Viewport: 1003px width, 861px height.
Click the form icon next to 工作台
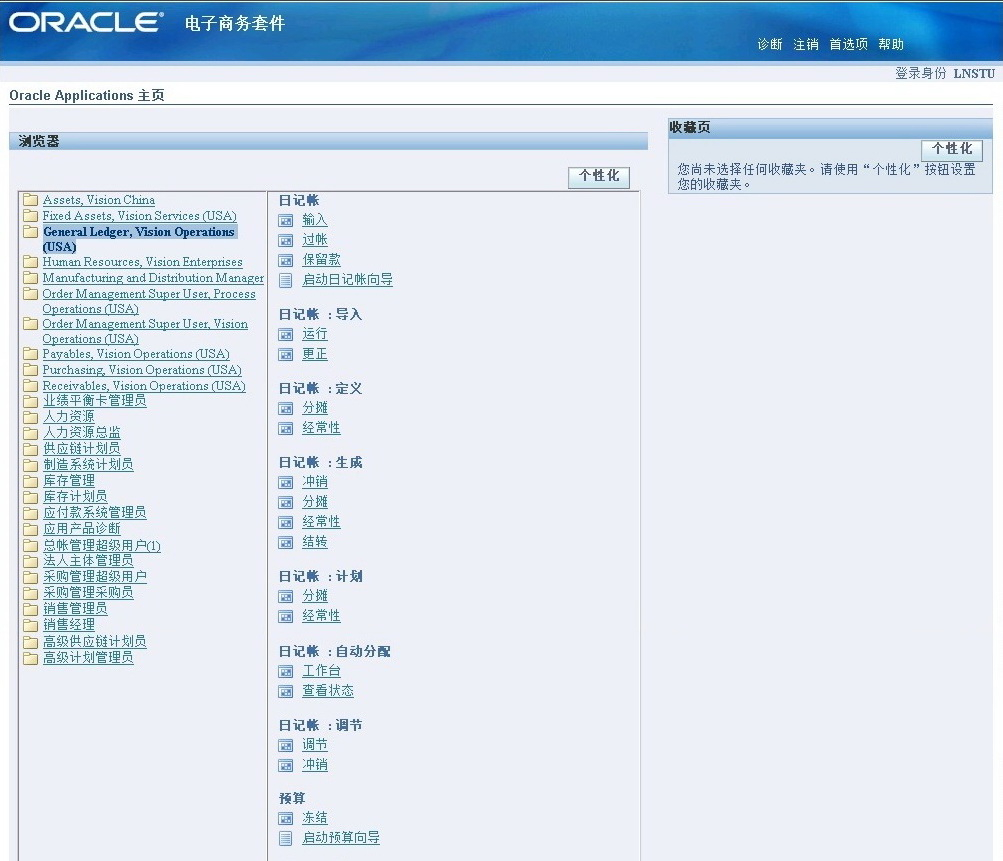point(285,672)
